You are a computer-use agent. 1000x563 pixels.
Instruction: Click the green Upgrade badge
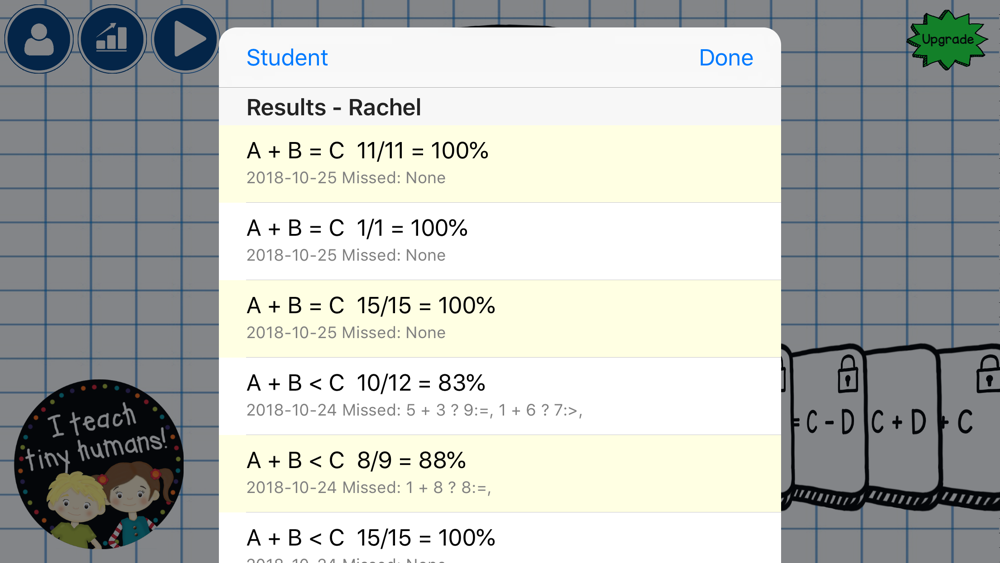[948, 40]
